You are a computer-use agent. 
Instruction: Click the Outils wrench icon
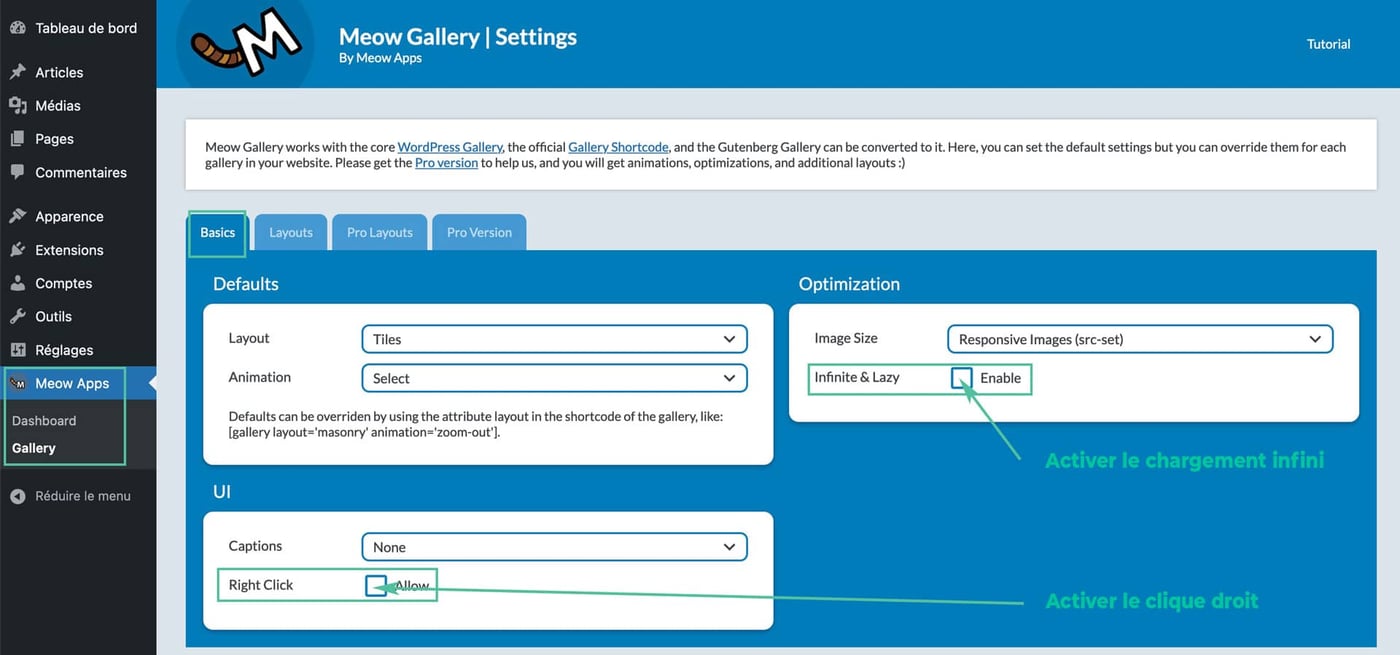[x=17, y=316]
